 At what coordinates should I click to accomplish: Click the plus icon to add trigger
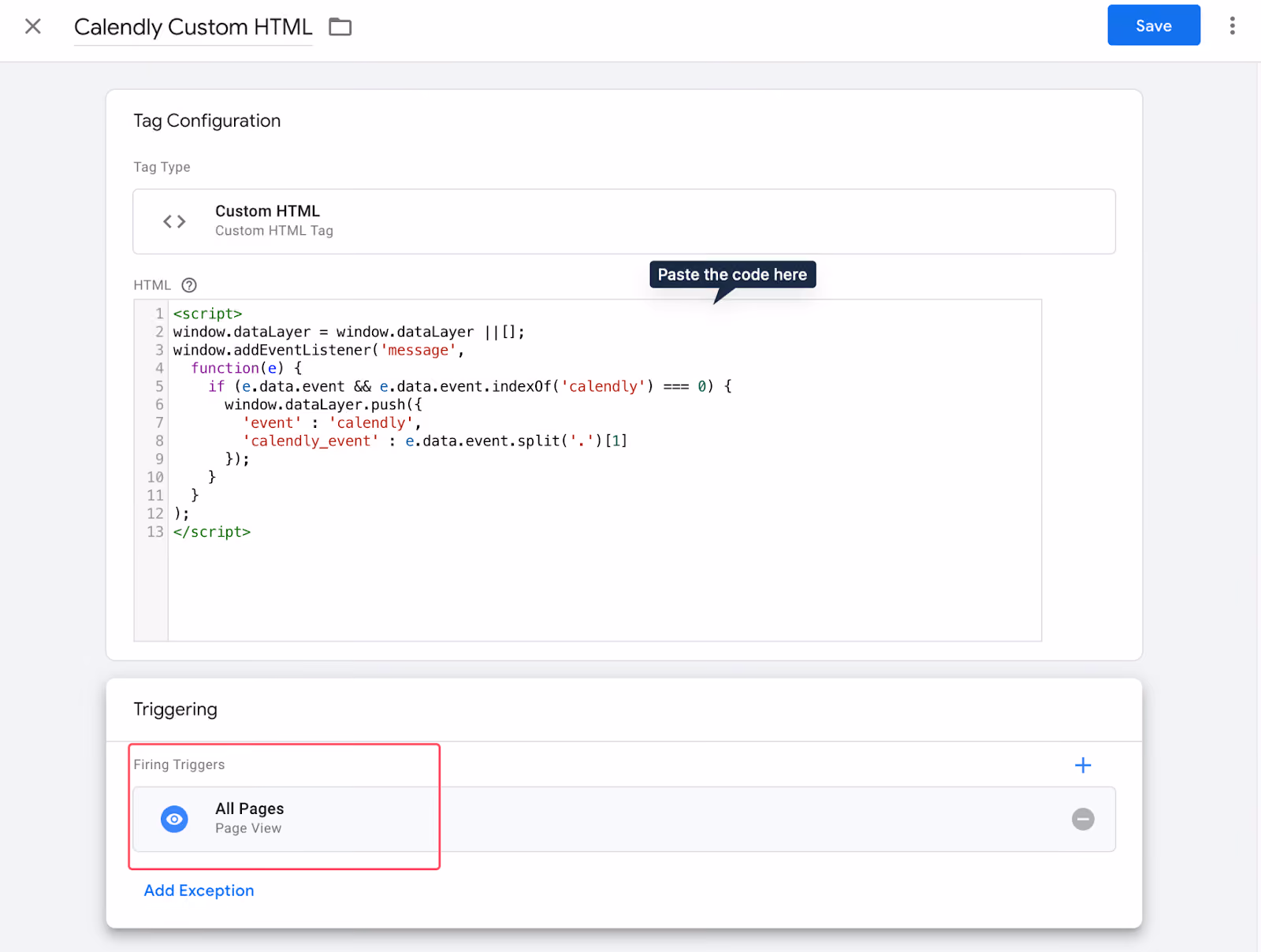coord(1083,765)
